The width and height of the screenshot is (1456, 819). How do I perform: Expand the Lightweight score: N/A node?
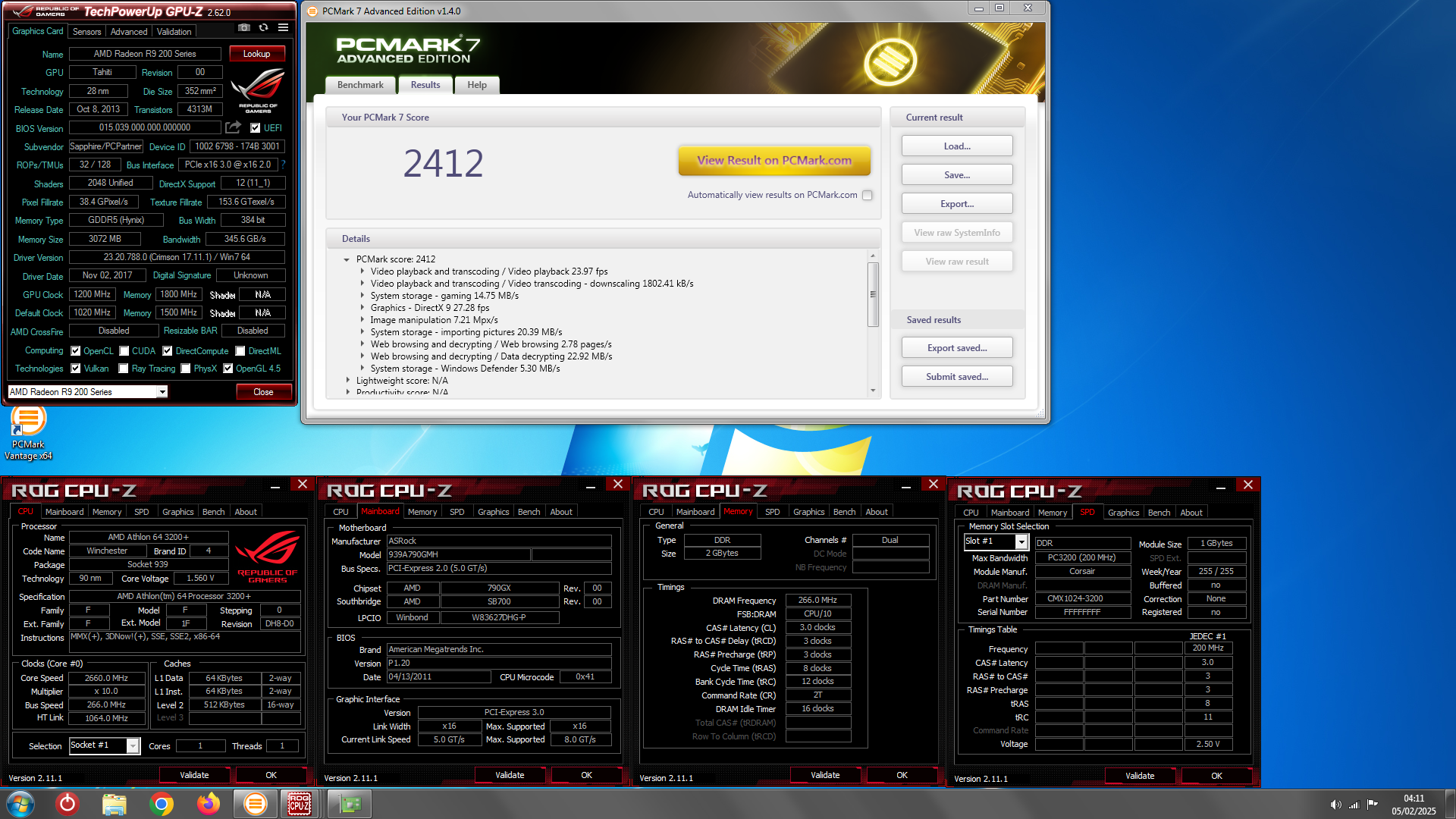pos(348,381)
